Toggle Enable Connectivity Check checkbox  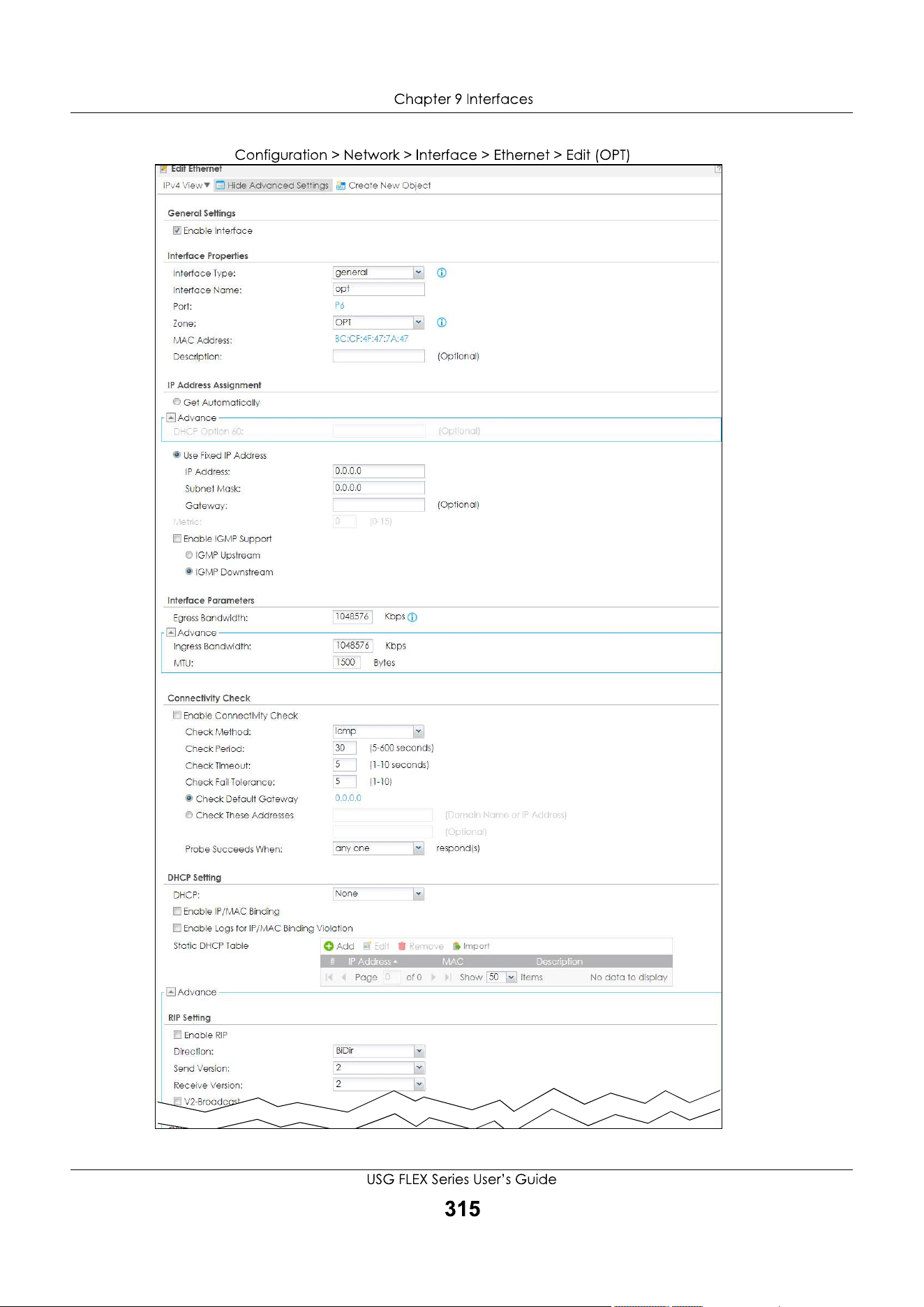point(177,716)
